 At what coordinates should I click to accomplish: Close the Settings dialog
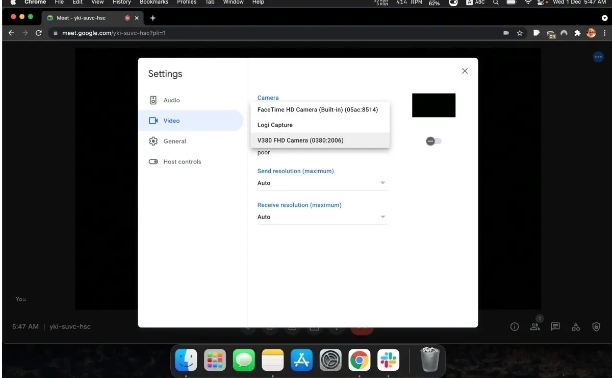pyautogui.click(x=464, y=71)
